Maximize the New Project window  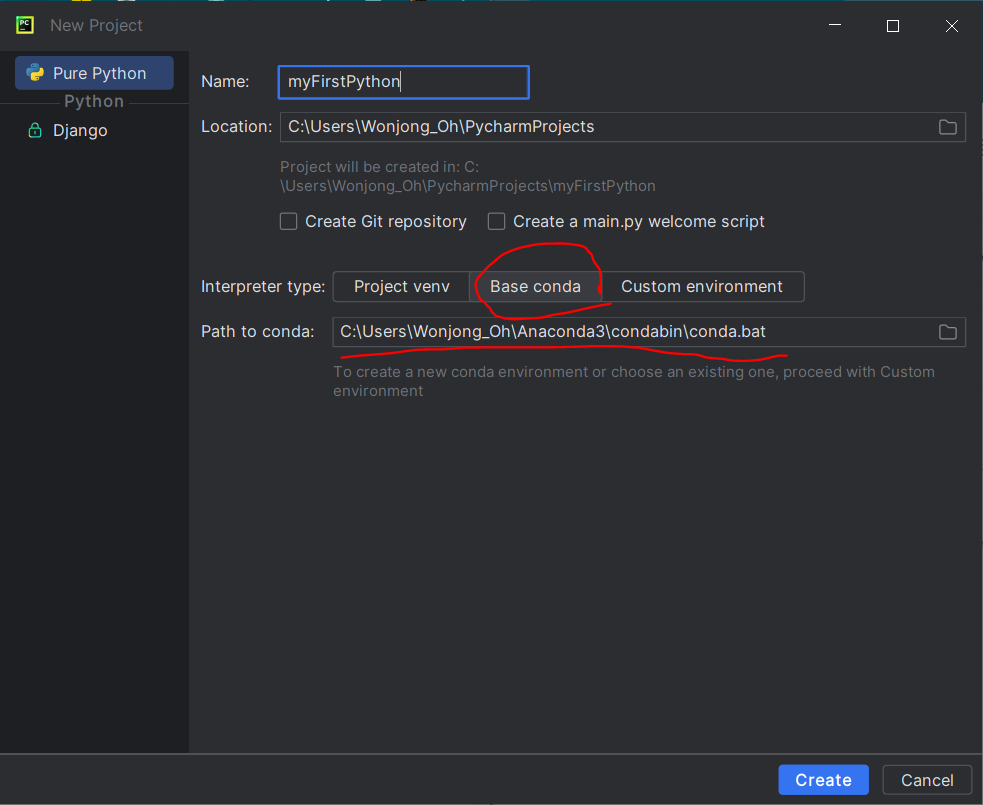893,26
